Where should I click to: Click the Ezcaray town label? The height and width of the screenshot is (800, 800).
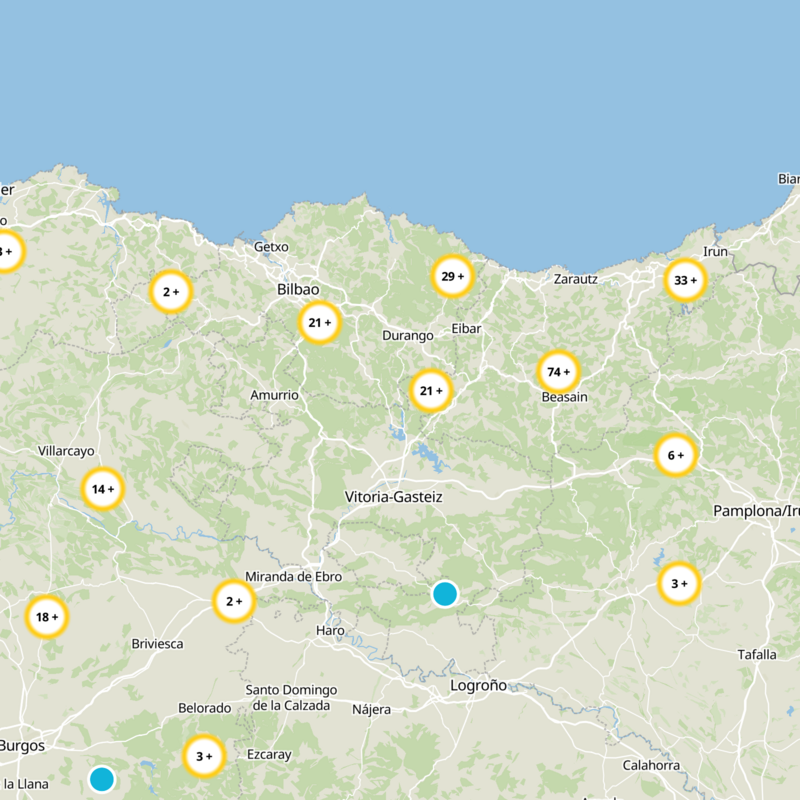coord(269,755)
